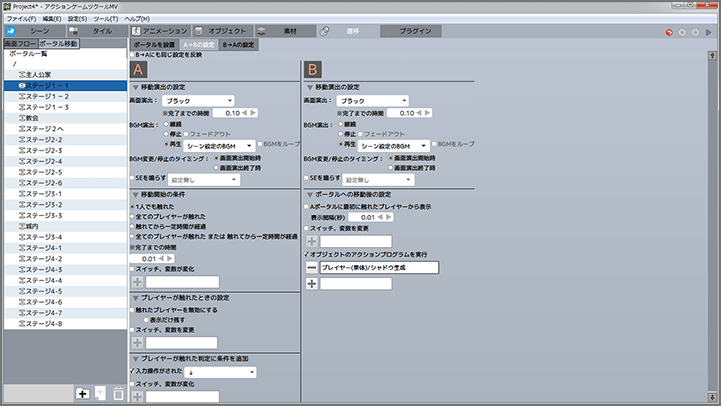Click the trash delete icon below portal list
The width and height of the screenshot is (721, 406).
click(119, 394)
